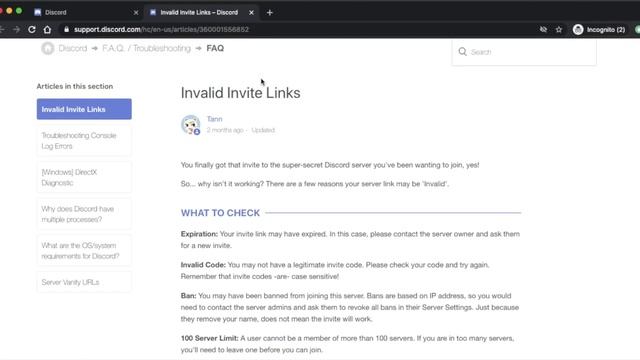
Task: Close the Discord tab
Action: pyautogui.click(x=136, y=13)
